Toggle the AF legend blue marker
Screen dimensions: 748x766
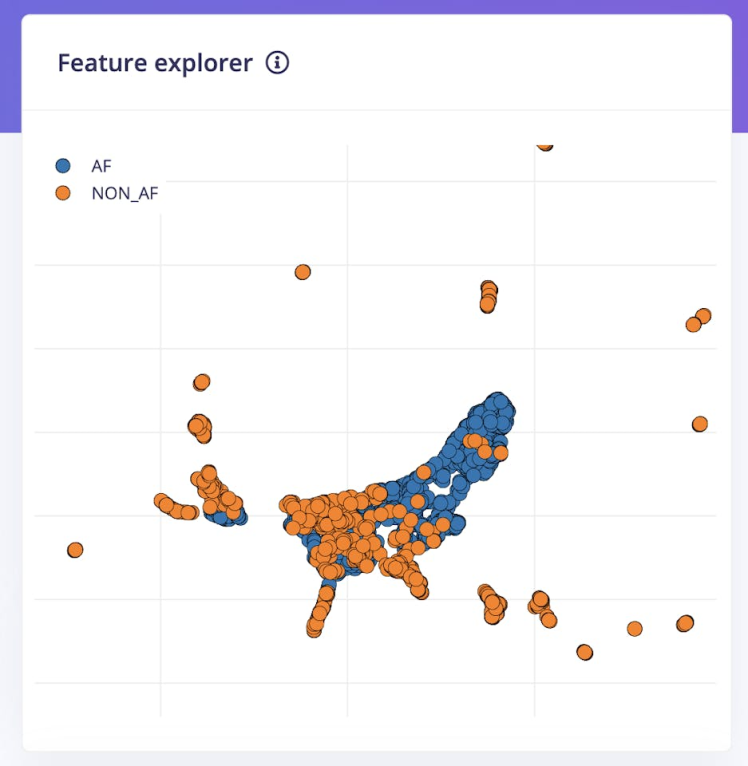click(x=63, y=166)
